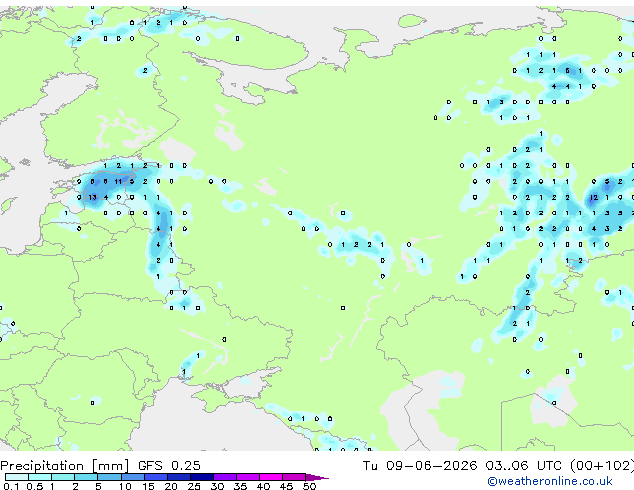
Task: Click the 0.5–1 mm legend color box
Action: 40,477
